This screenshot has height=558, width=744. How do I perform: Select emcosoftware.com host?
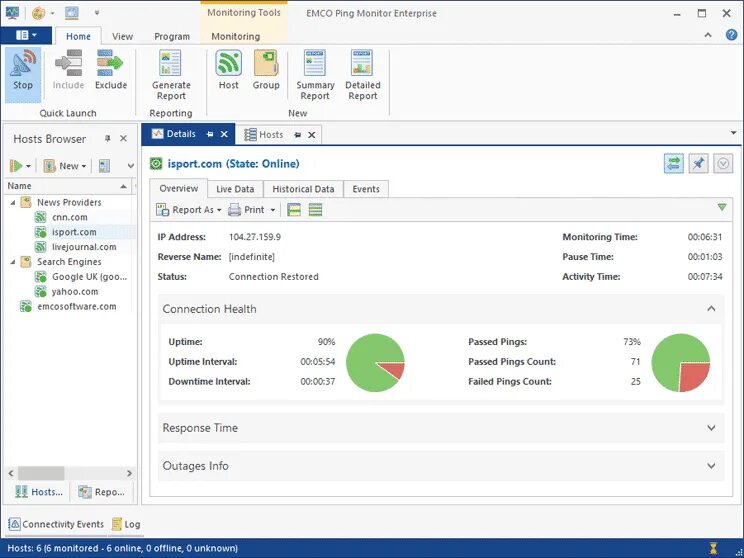coord(76,307)
